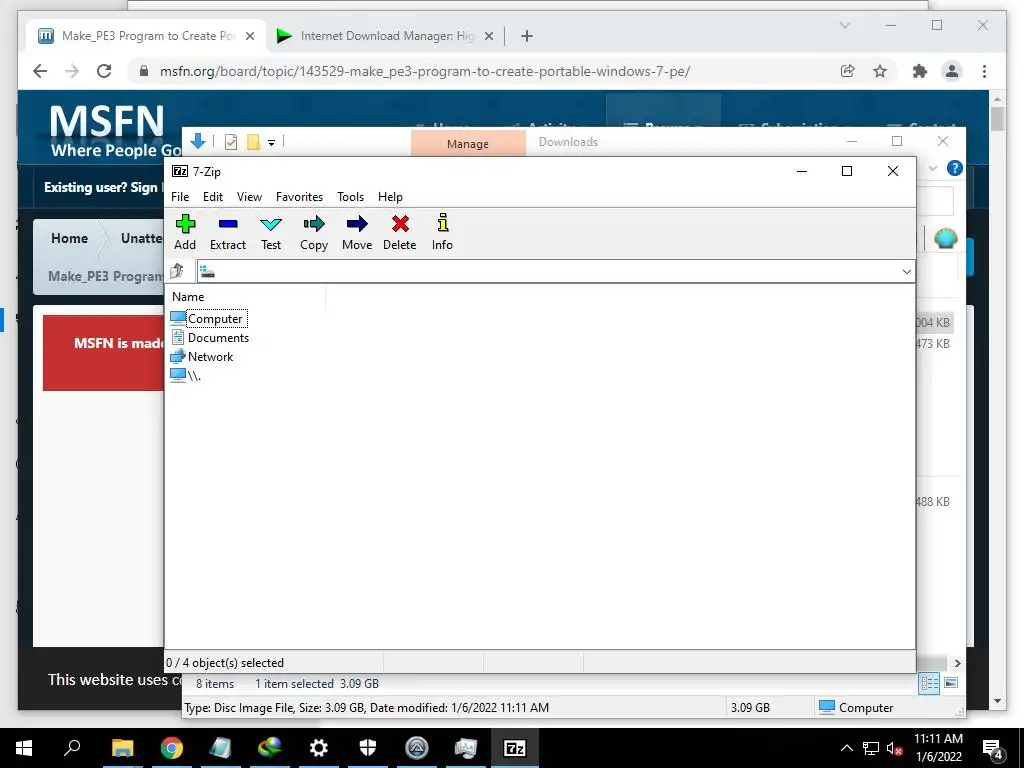This screenshot has width=1024, height=768.
Task: Click Explorer horizontal scrollbar right arrow
Action: 957,663
